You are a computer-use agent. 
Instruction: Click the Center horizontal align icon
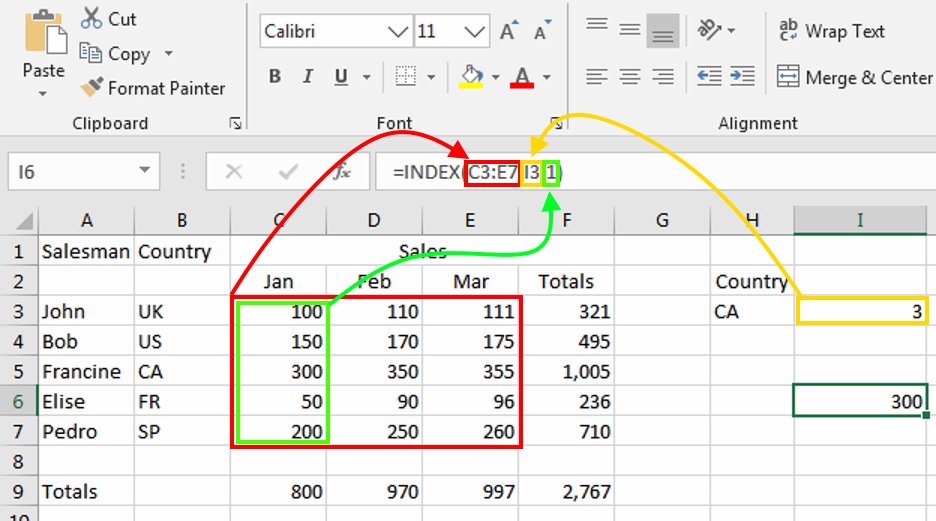tap(629, 76)
